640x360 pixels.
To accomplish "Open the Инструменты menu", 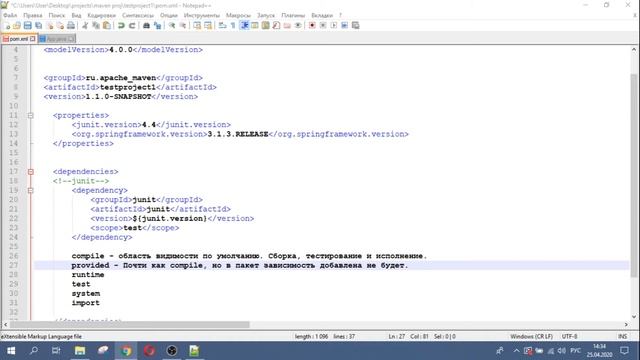I will (x=202, y=15).
